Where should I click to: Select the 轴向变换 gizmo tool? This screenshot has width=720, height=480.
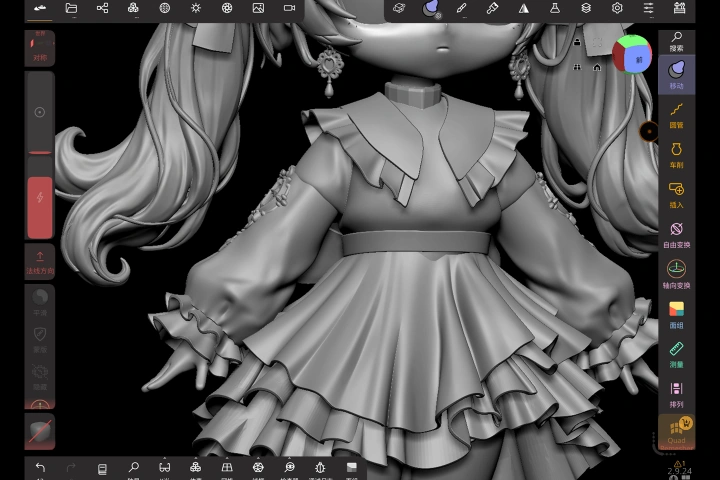click(x=676, y=275)
